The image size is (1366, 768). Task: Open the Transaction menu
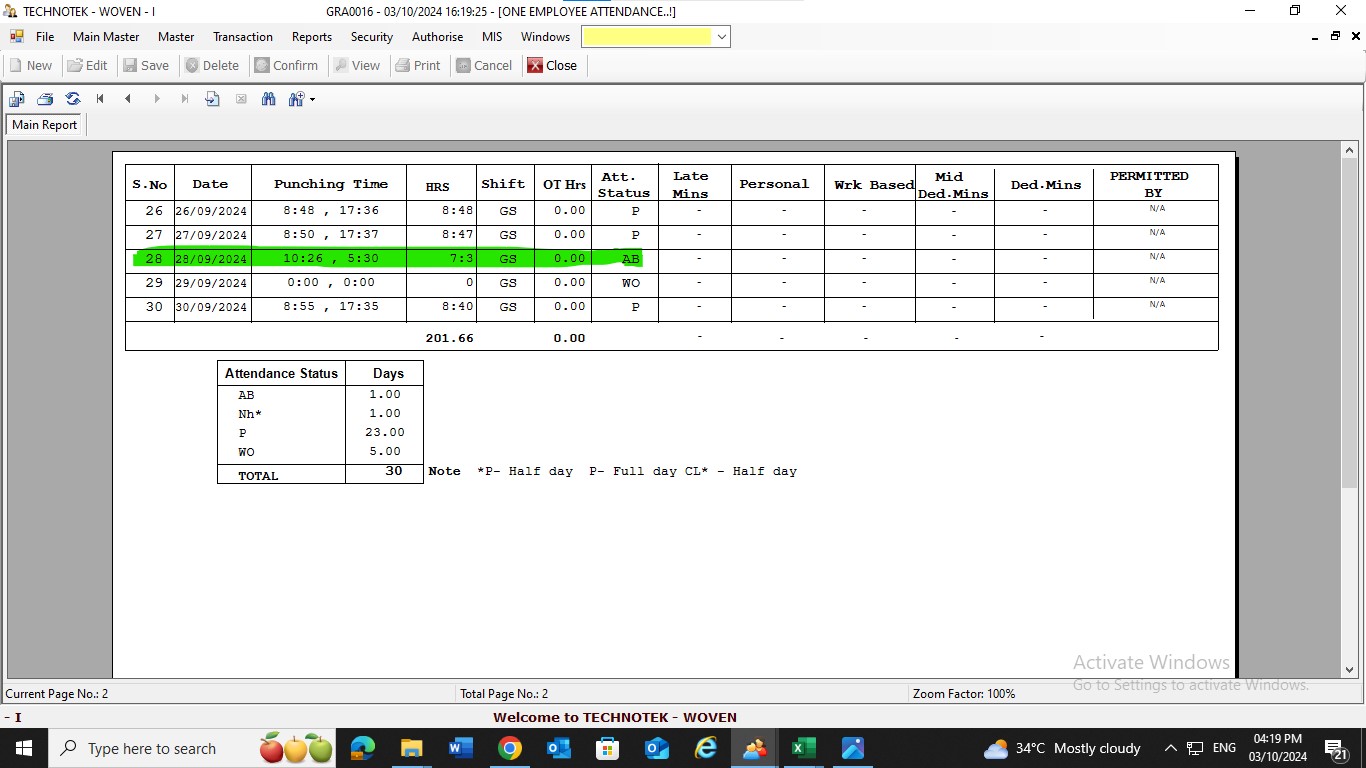coord(242,37)
